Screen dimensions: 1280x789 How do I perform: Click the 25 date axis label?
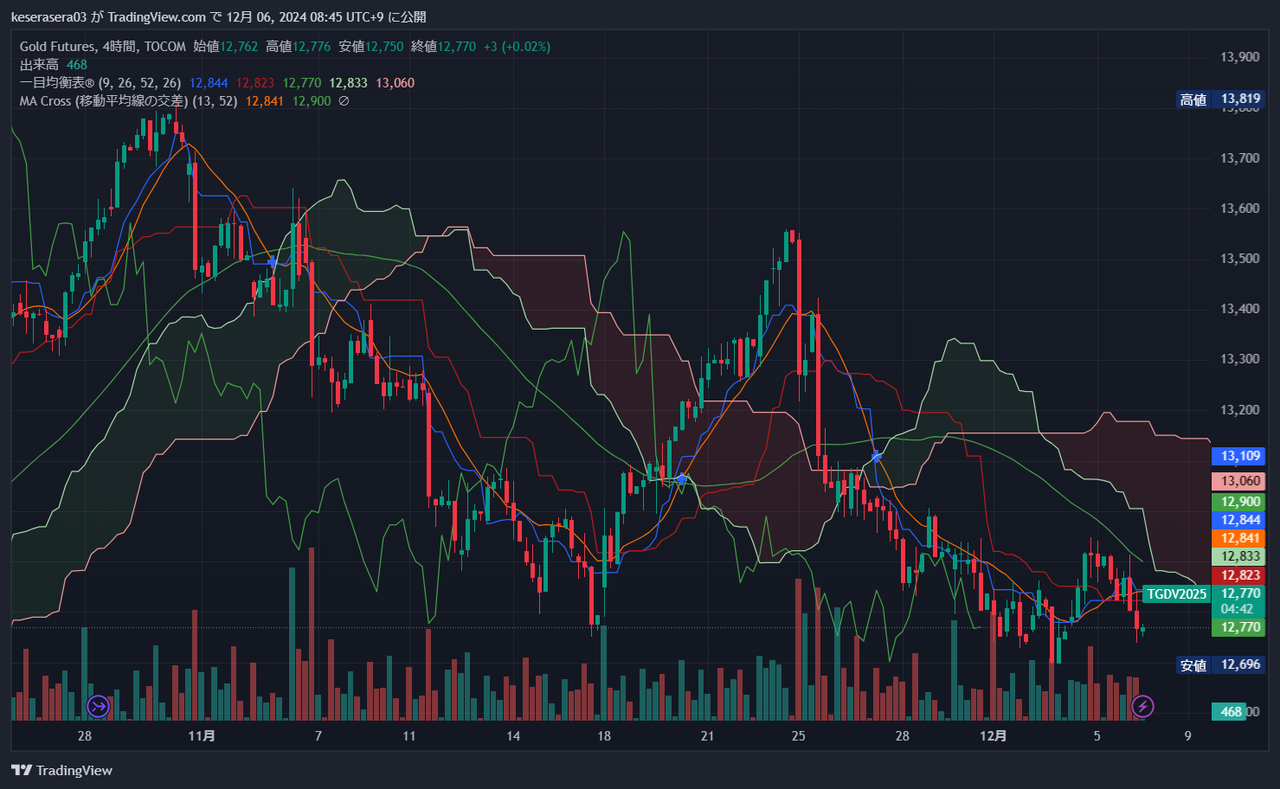pos(798,736)
